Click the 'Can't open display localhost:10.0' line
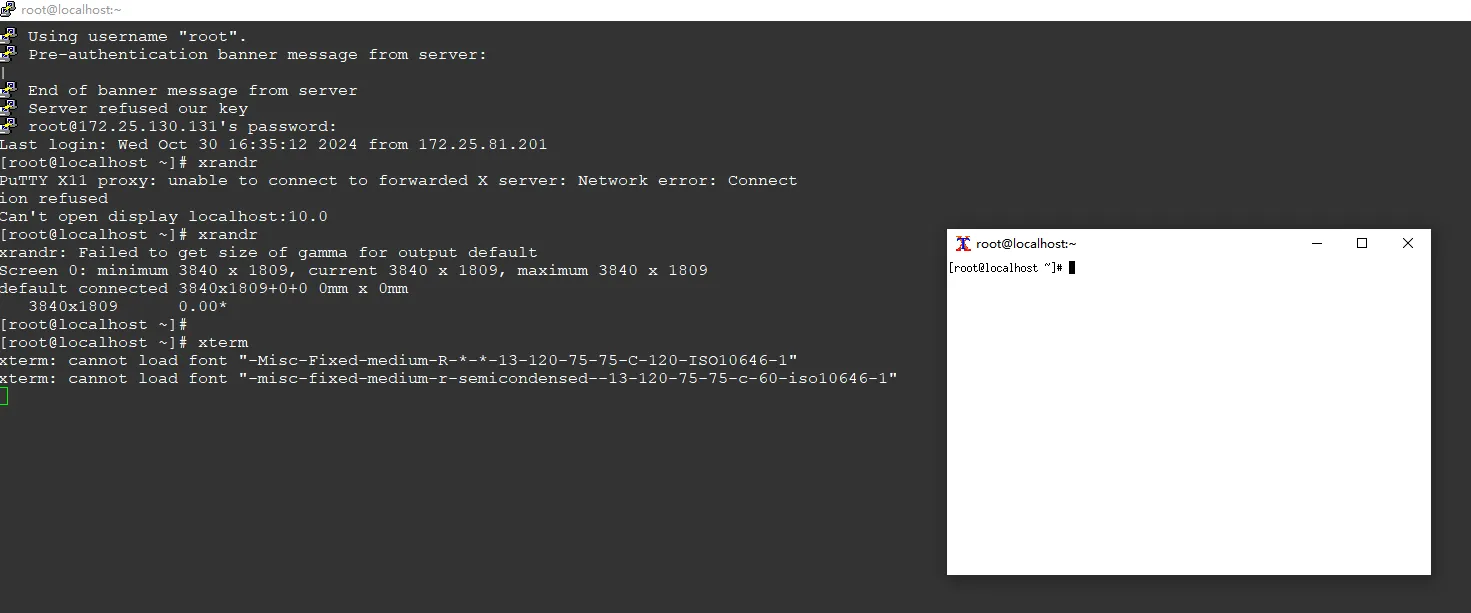 tap(164, 216)
